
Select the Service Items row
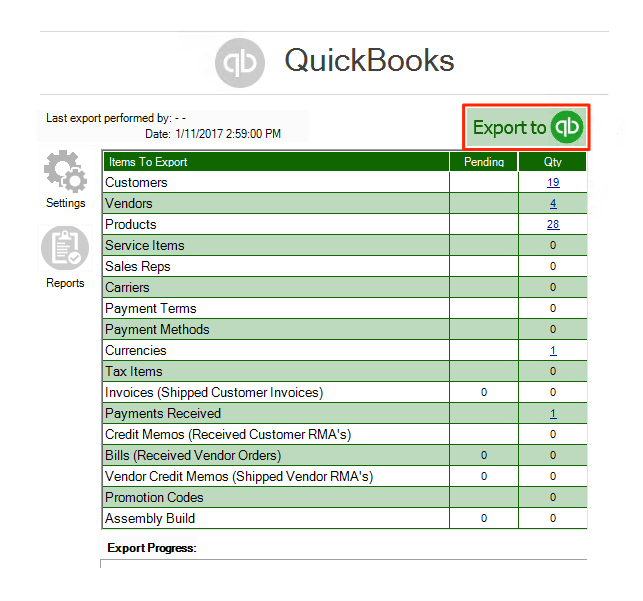click(345, 245)
